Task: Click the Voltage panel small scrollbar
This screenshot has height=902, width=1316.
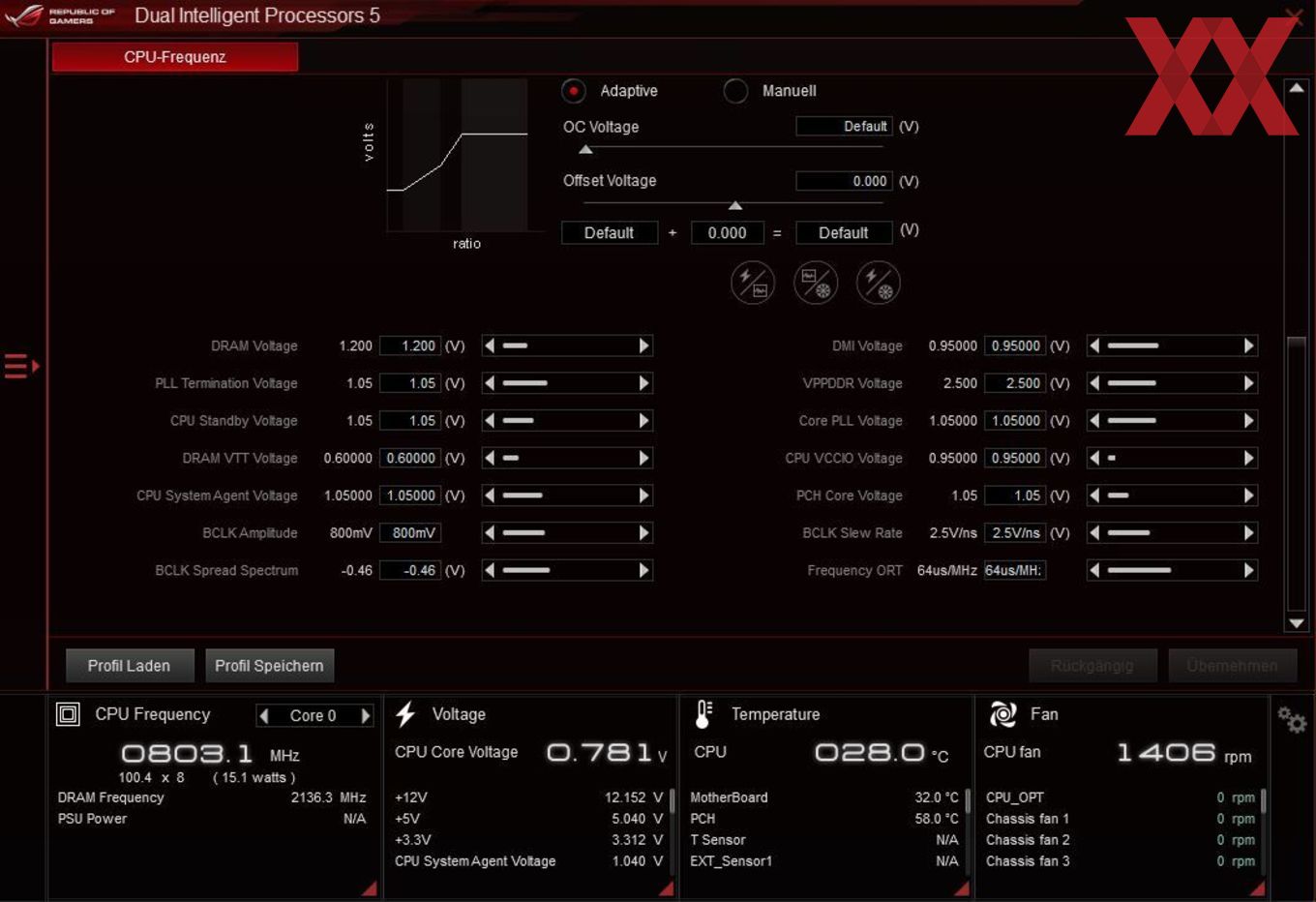Action: [x=672, y=800]
